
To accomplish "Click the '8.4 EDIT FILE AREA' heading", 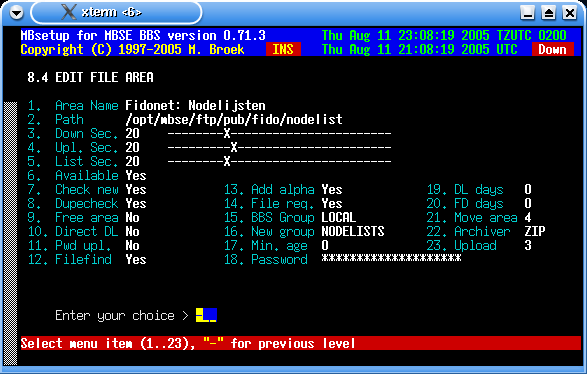I will 90,77.
